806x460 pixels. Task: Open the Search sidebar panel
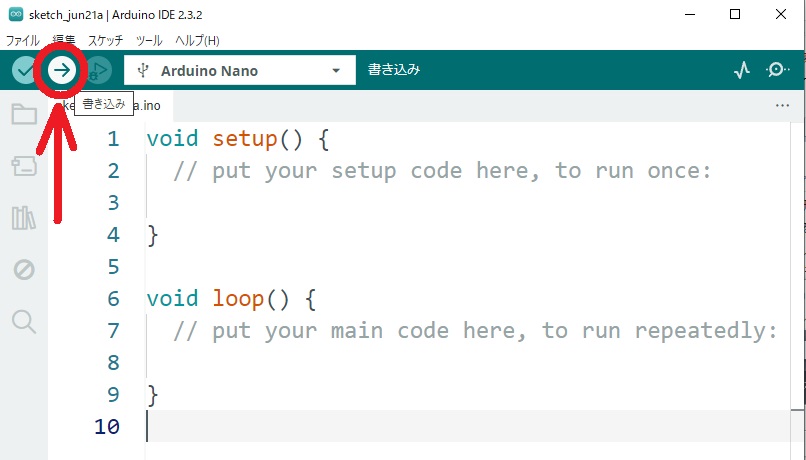(x=24, y=322)
